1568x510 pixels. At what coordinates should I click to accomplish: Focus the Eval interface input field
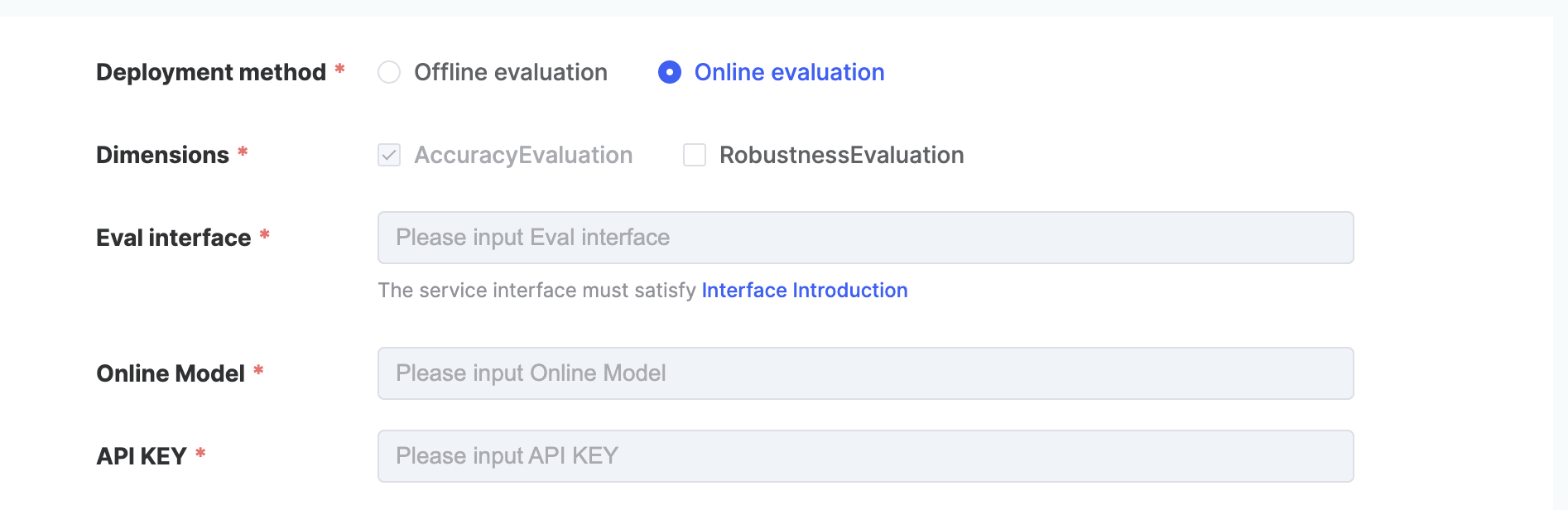[865, 238]
